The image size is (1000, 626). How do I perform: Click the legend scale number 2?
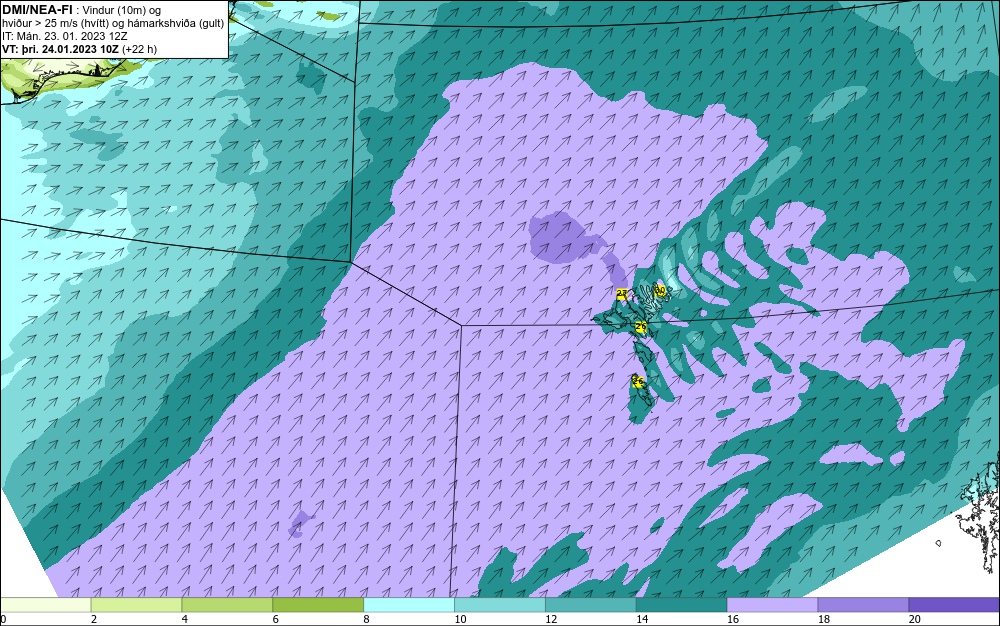tap(94, 619)
